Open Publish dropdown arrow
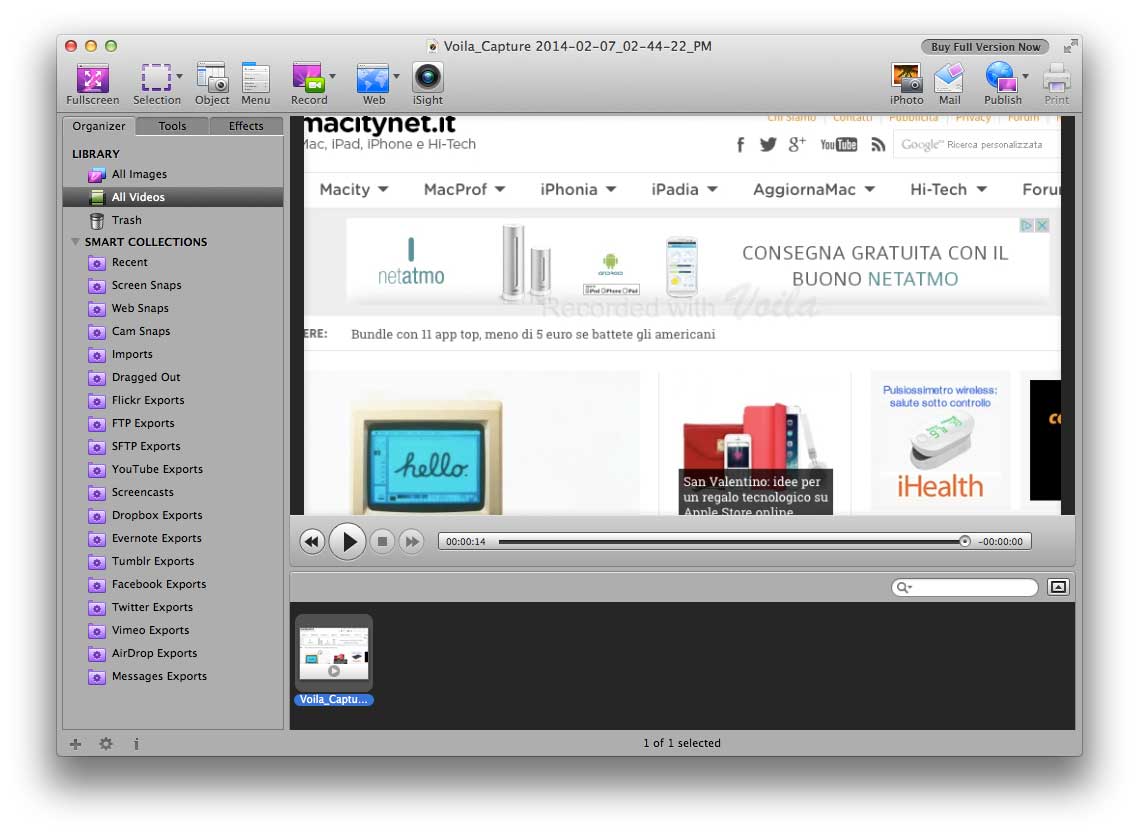The height and width of the screenshot is (835, 1139). (x=1025, y=76)
